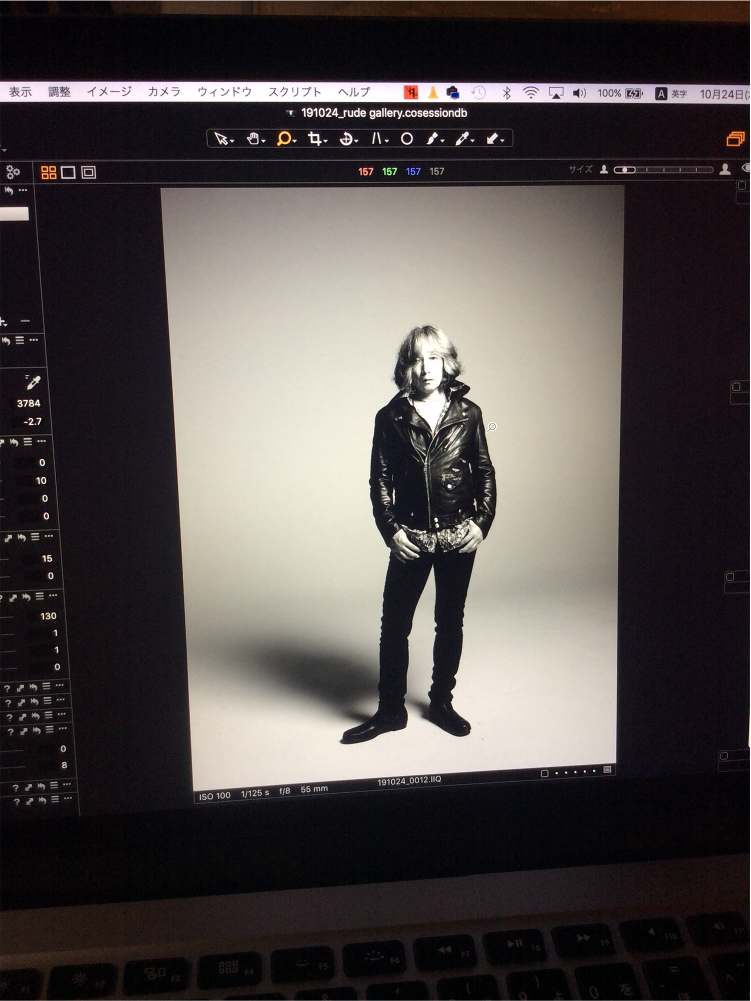Adjust the サイズ thumbnail size slider

coord(664,170)
